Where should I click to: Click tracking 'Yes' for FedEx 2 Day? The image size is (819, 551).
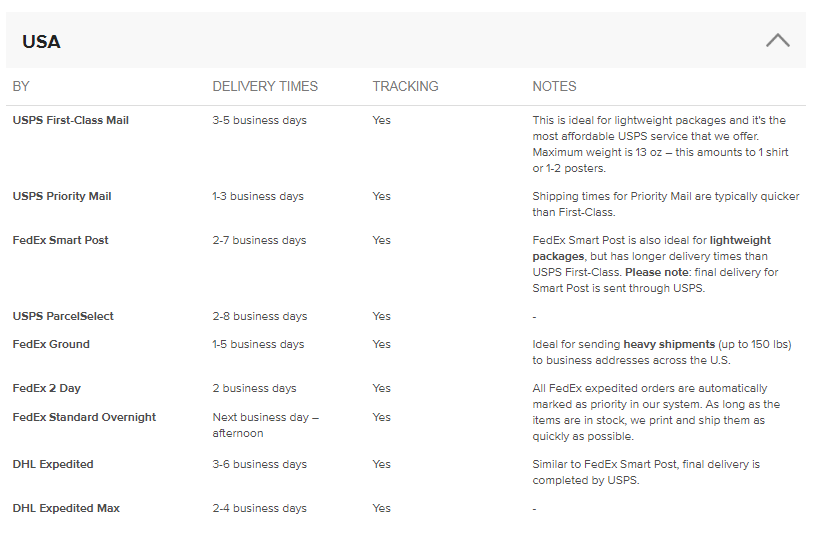point(381,388)
